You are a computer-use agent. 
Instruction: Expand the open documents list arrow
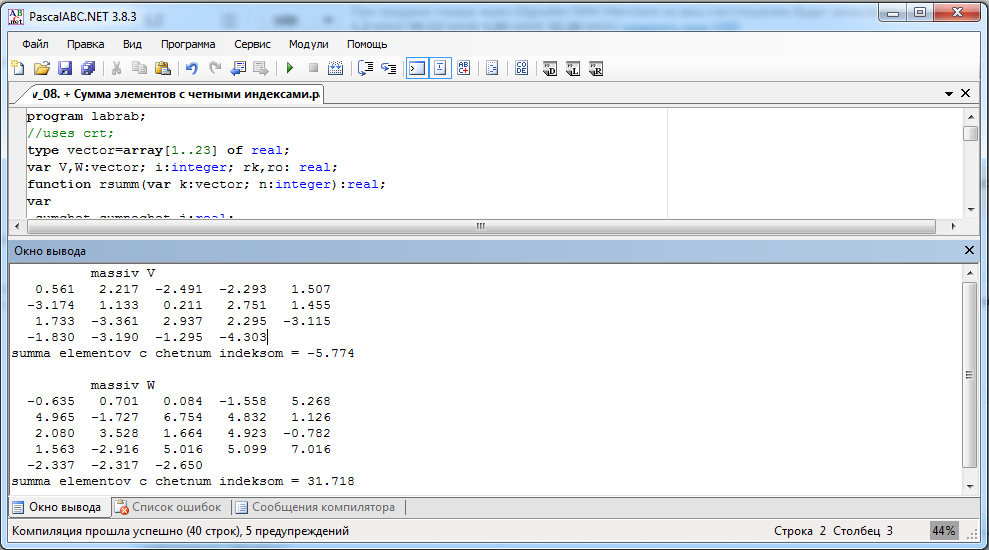pos(948,94)
